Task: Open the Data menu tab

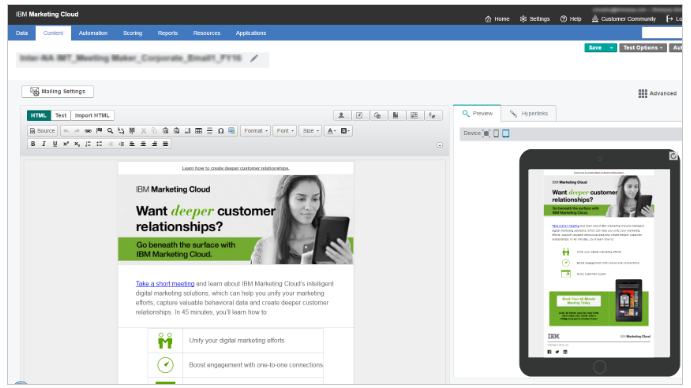Action: 22,33
